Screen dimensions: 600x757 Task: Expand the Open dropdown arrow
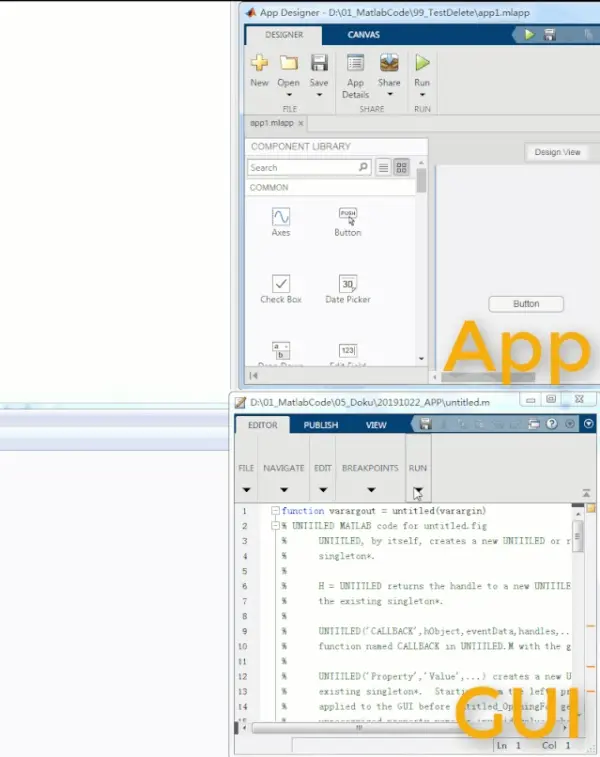pos(289,95)
